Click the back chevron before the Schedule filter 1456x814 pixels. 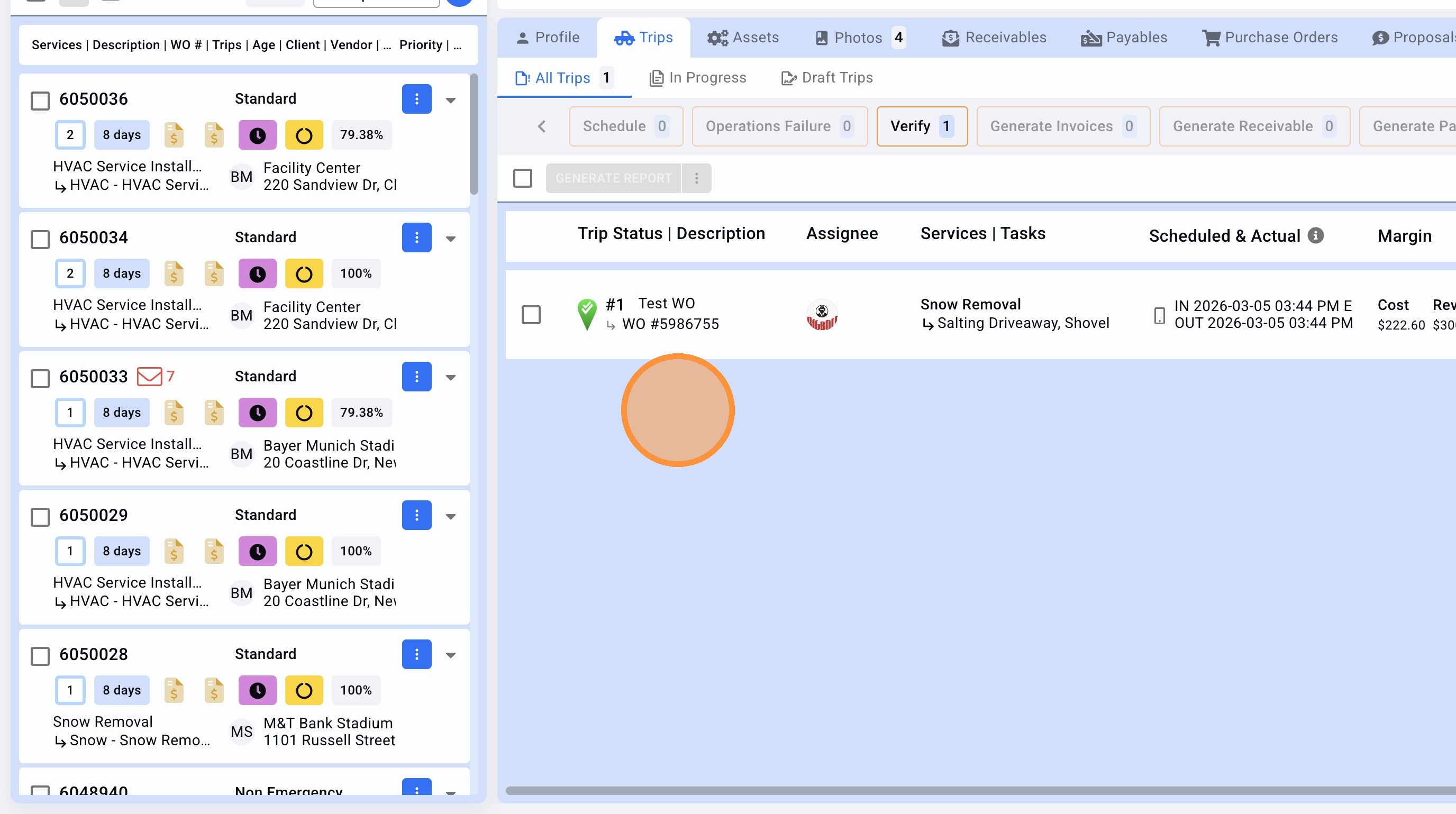[x=541, y=126]
